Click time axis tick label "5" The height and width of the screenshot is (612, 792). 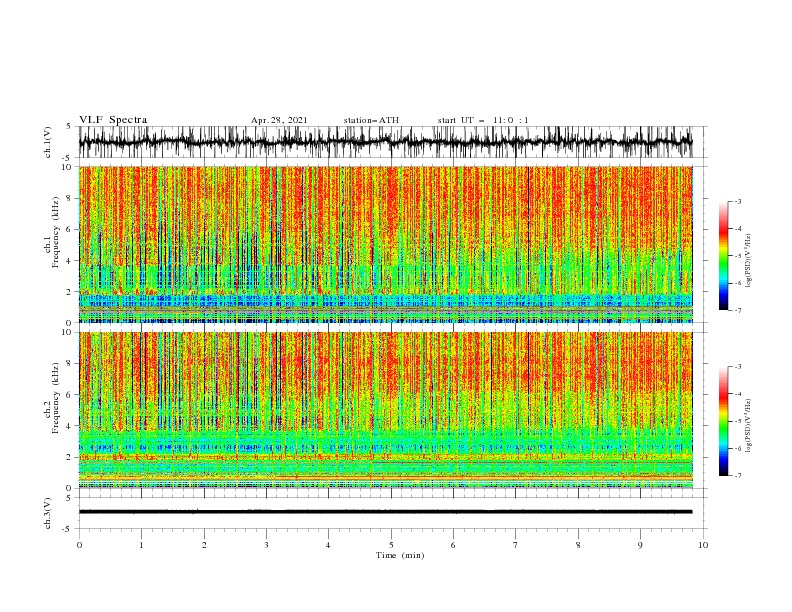391,545
